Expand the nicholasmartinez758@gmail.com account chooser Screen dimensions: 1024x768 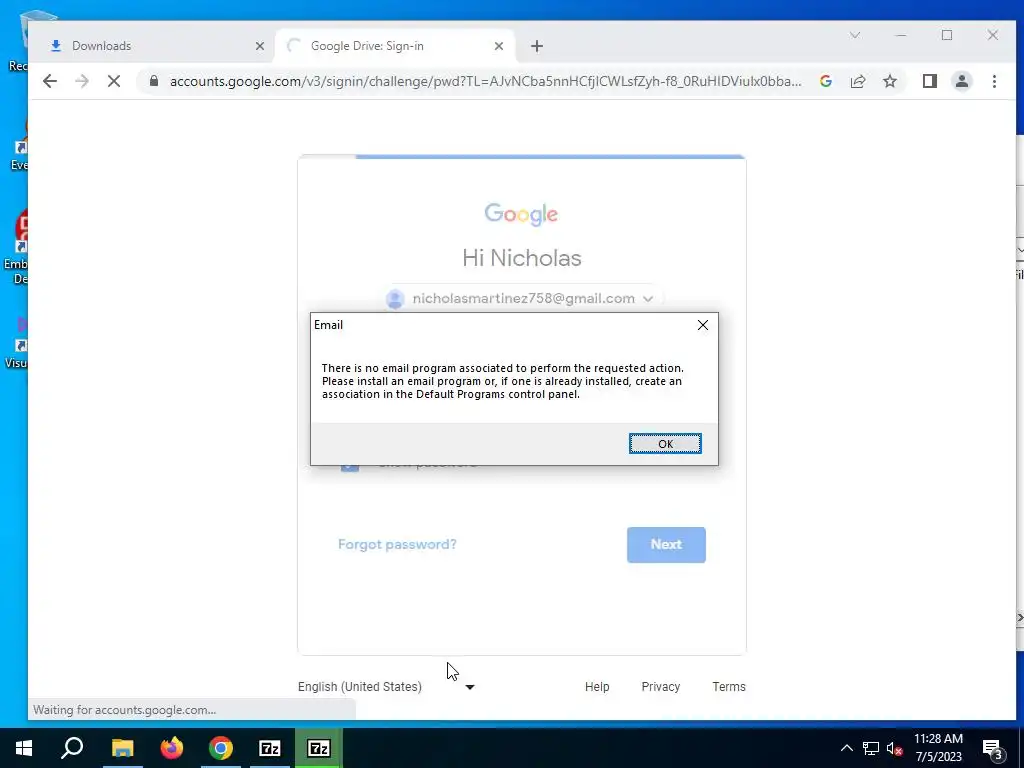click(x=524, y=298)
